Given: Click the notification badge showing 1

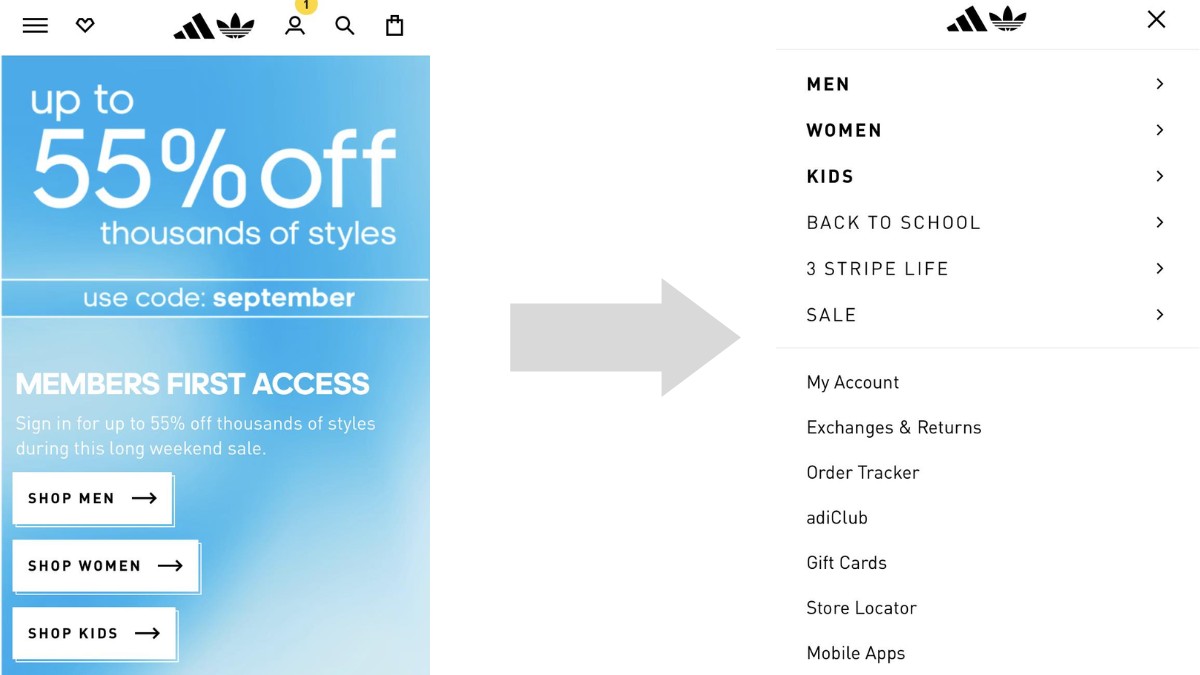Looking at the screenshot, I should click(x=305, y=8).
